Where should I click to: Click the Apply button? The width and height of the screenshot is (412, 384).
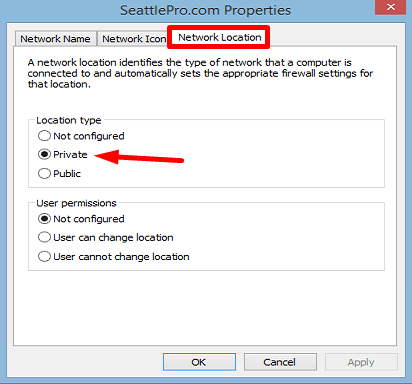(x=361, y=362)
